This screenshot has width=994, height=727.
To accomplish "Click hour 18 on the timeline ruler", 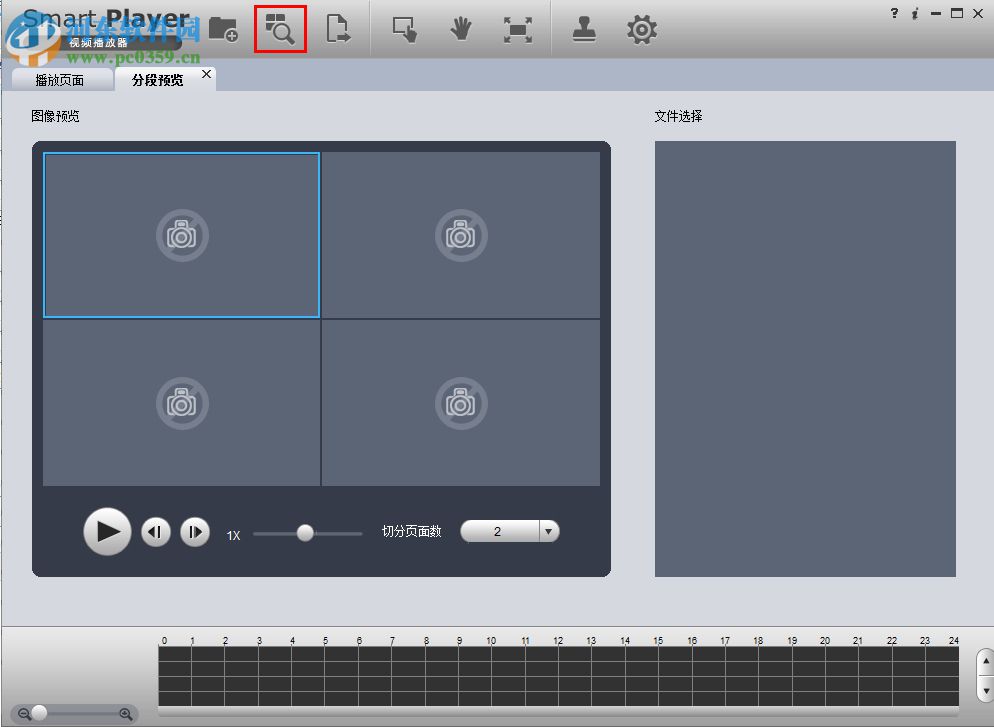I will (x=758, y=641).
